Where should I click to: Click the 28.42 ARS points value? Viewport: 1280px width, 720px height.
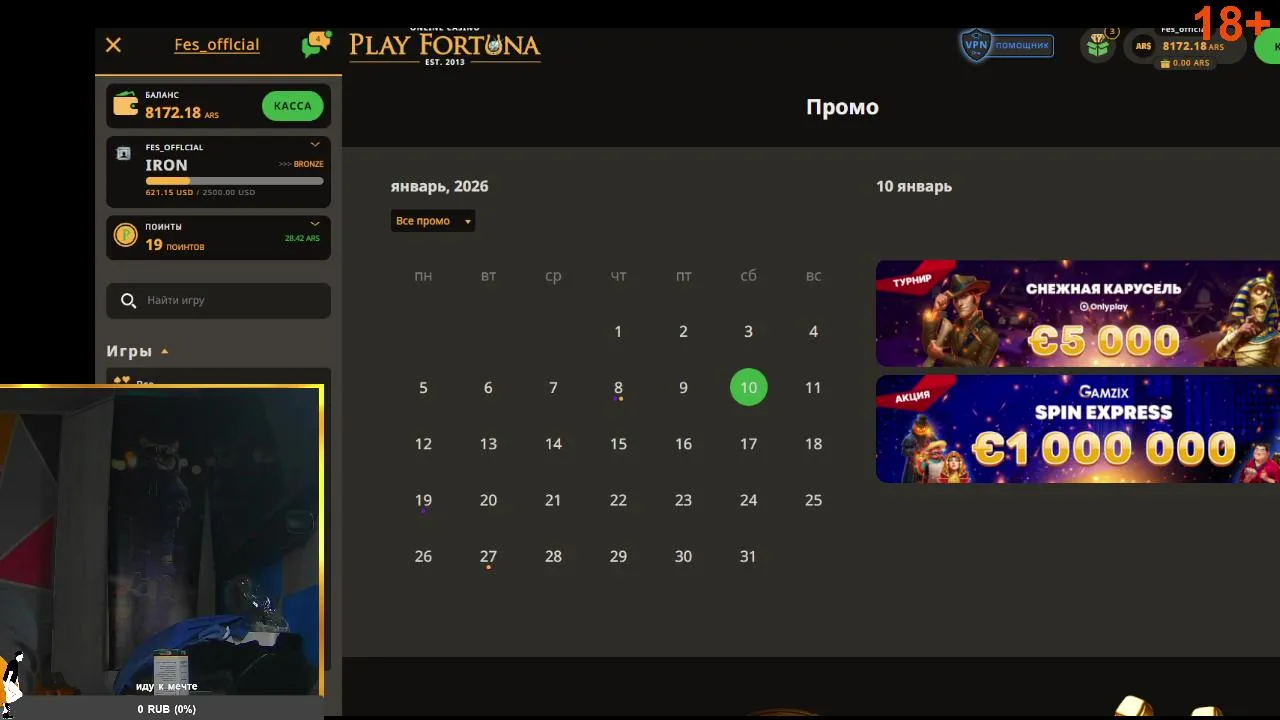pyautogui.click(x=302, y=238)
